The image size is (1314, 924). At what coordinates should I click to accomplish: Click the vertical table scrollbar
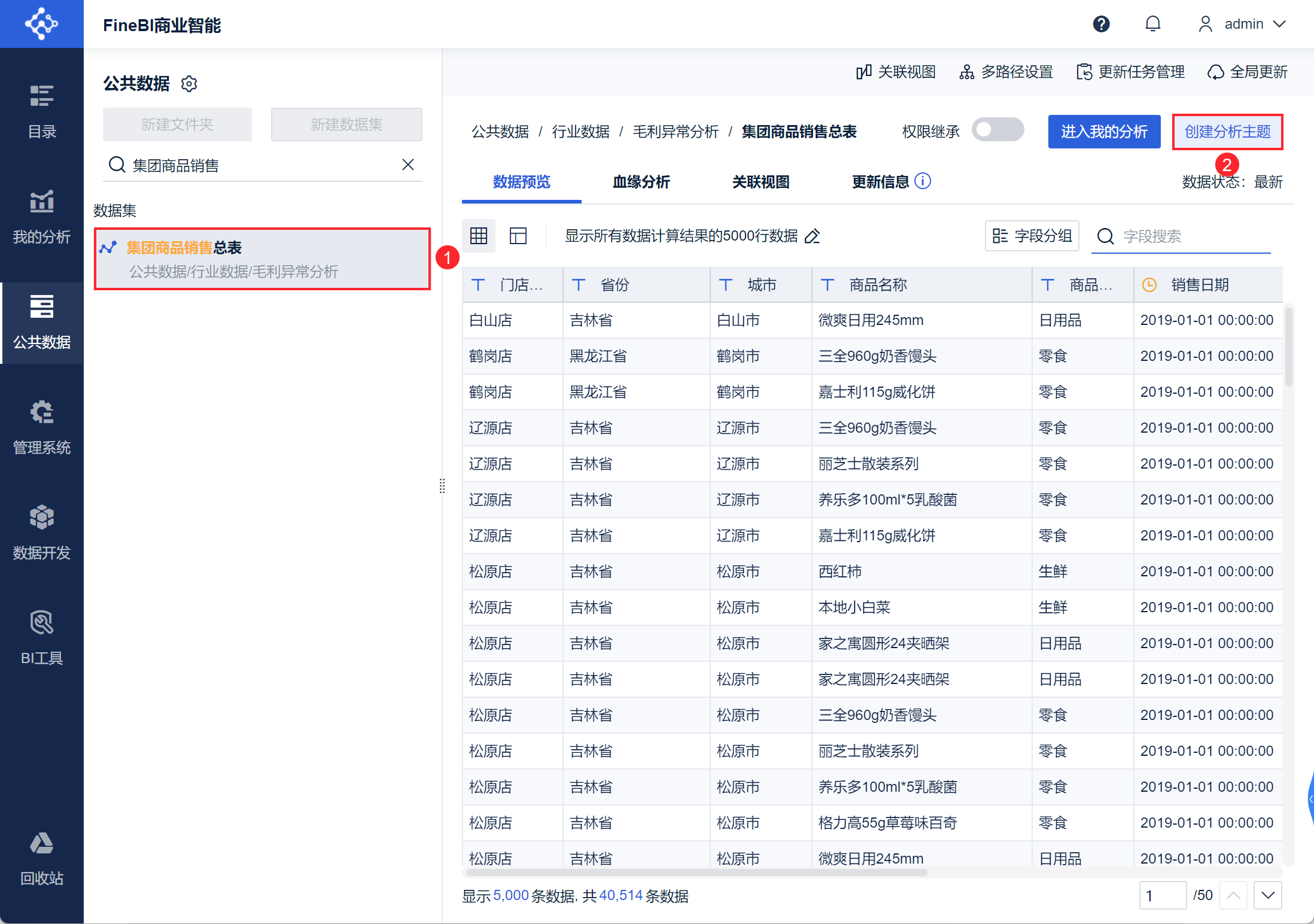(1289, 347)
